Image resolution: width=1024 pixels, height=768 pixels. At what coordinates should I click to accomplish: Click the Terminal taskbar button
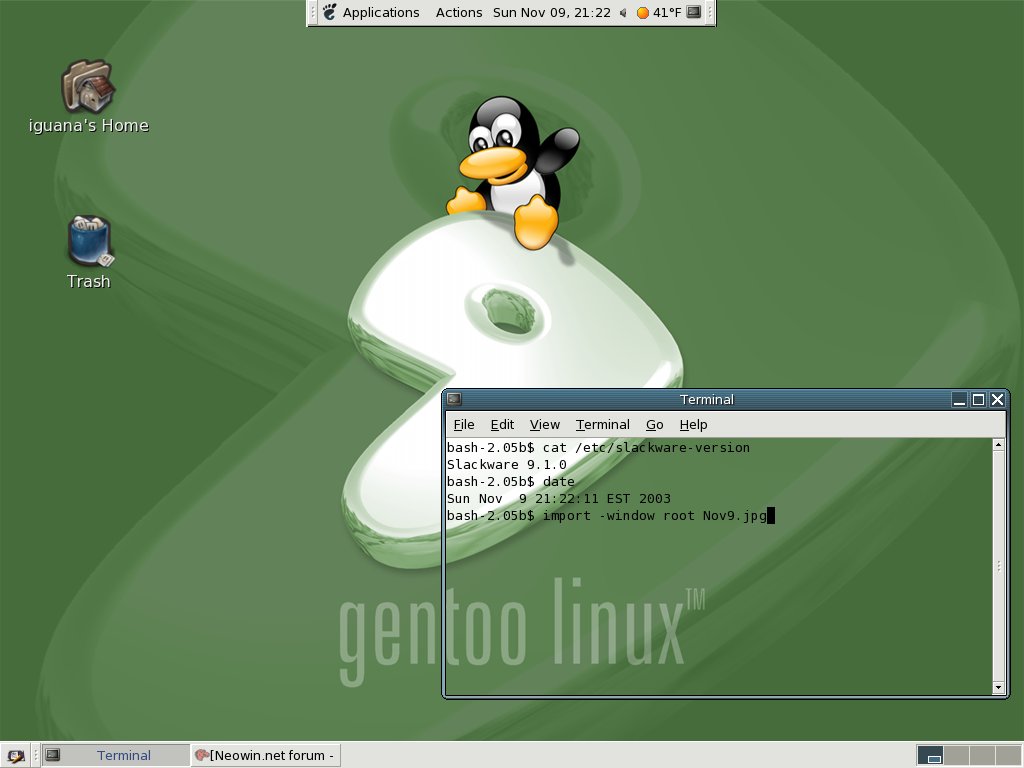(115, 756)
